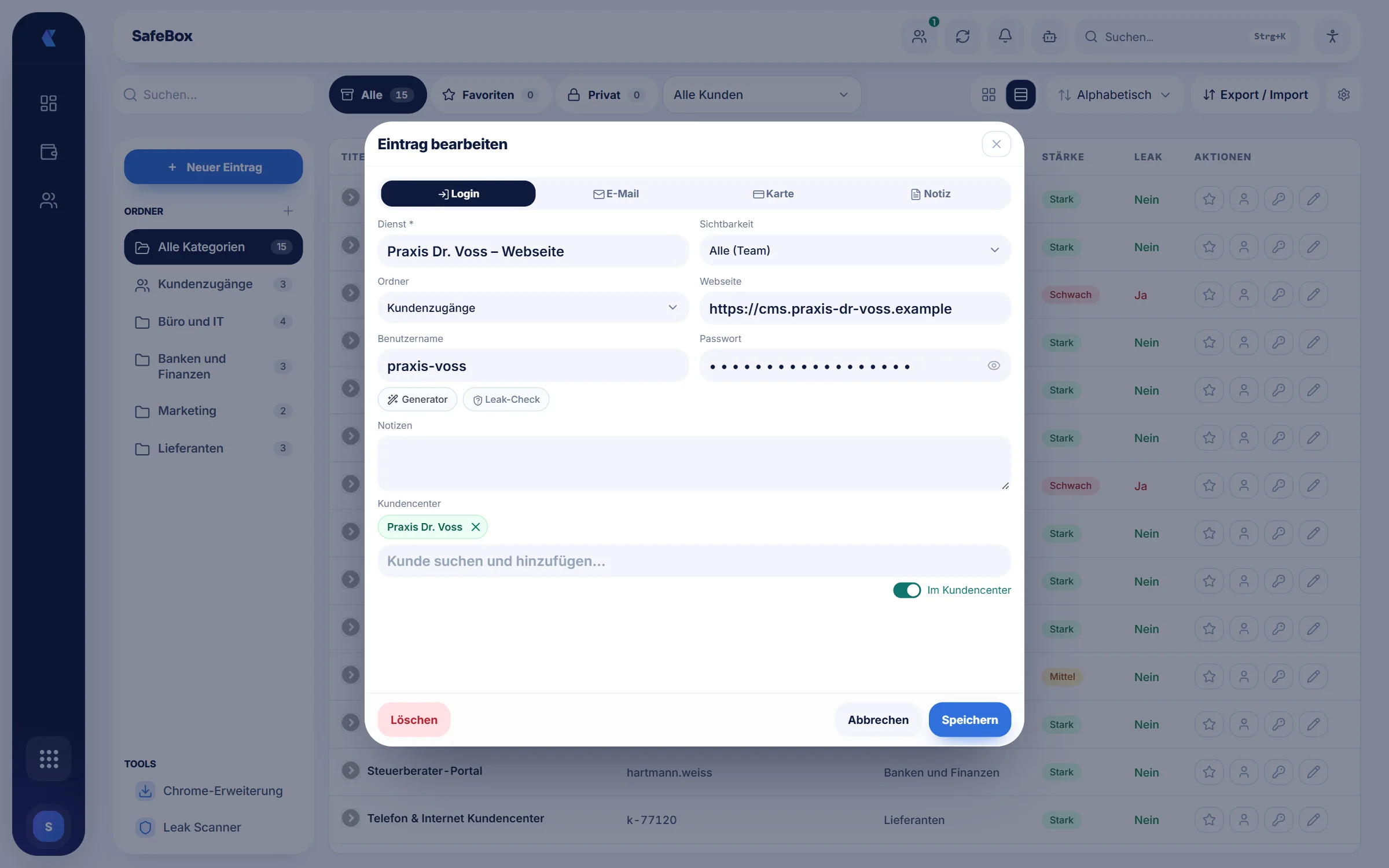This screenshot has height=868, width=1389.
Task: Click the Kunde suchen und hinzufügen field
Action: pos(694,560)
